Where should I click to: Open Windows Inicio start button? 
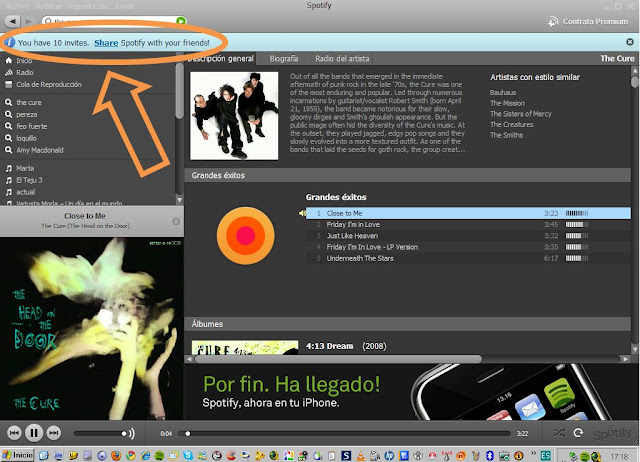tap(18, 455)
